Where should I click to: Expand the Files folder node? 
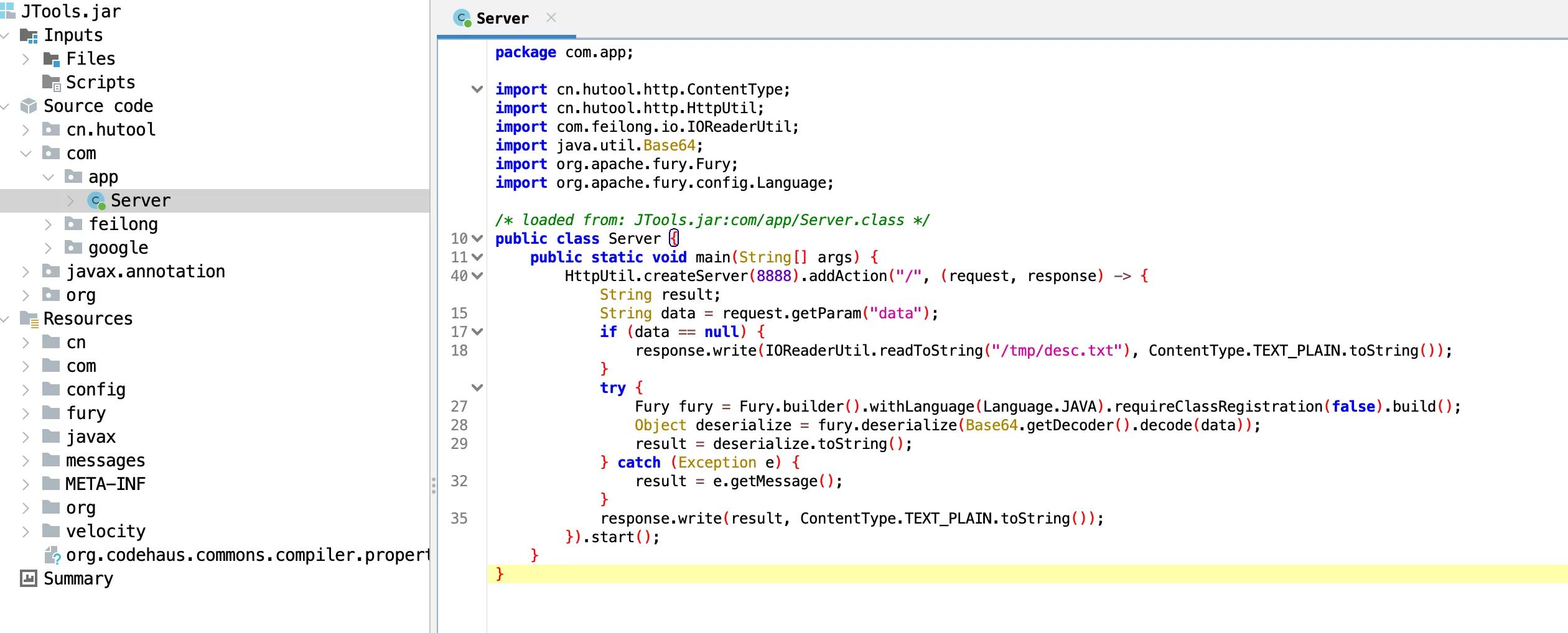(x=26, y=59)
